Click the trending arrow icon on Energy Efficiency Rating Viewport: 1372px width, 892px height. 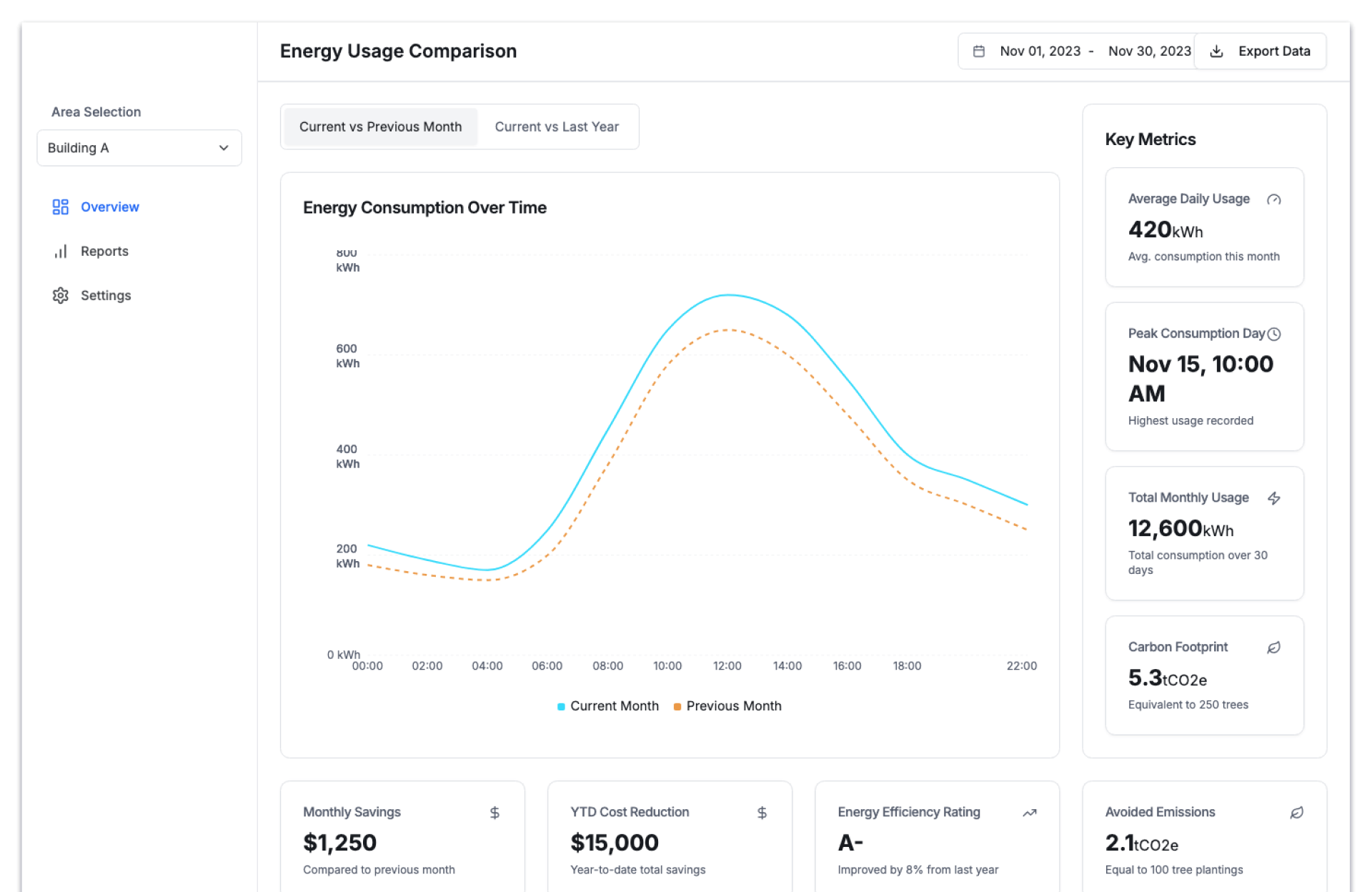tap(1029, 813)
